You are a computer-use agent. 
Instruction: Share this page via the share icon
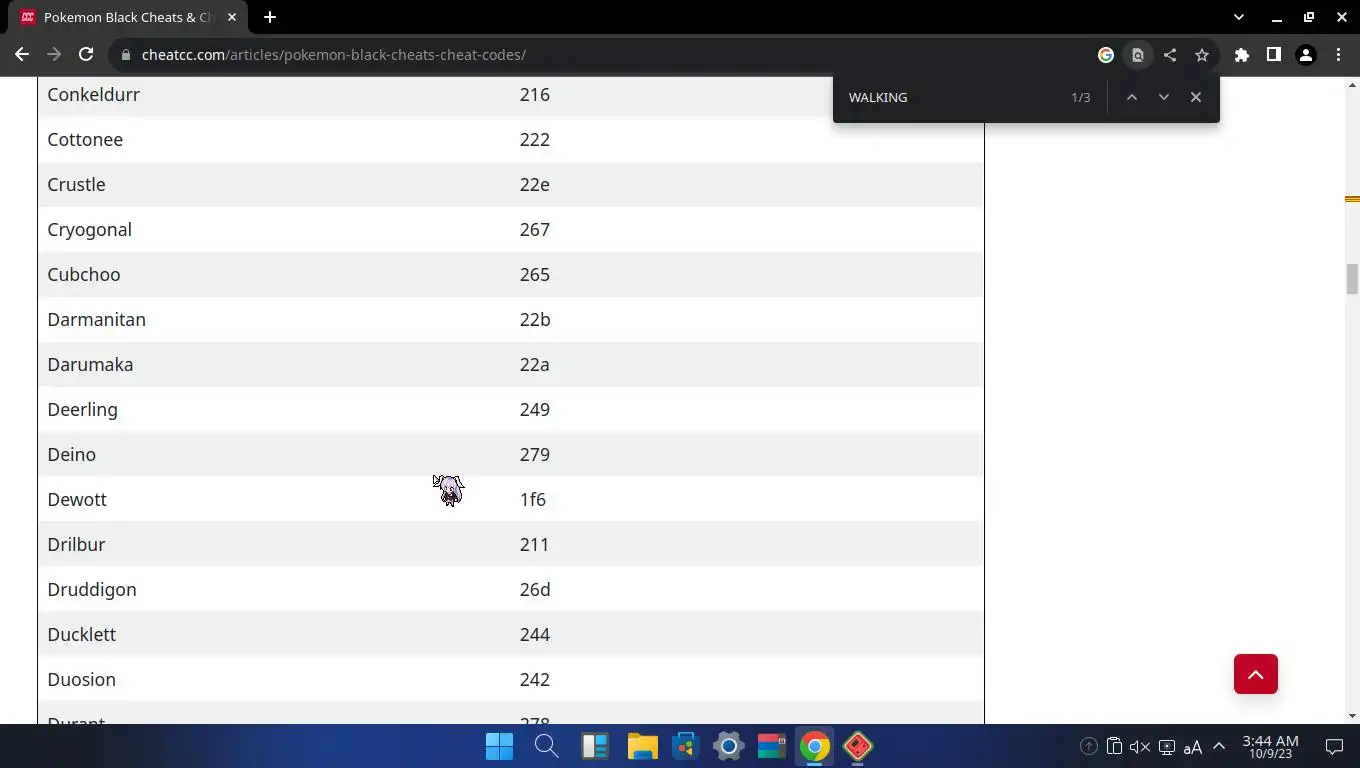1170,55
